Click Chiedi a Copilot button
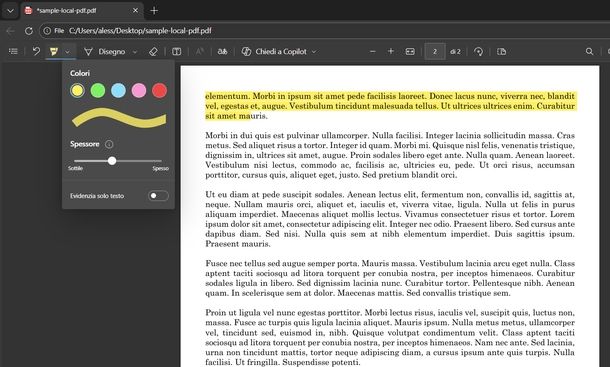This screenshot has width=610, height=367. point(274,51)
